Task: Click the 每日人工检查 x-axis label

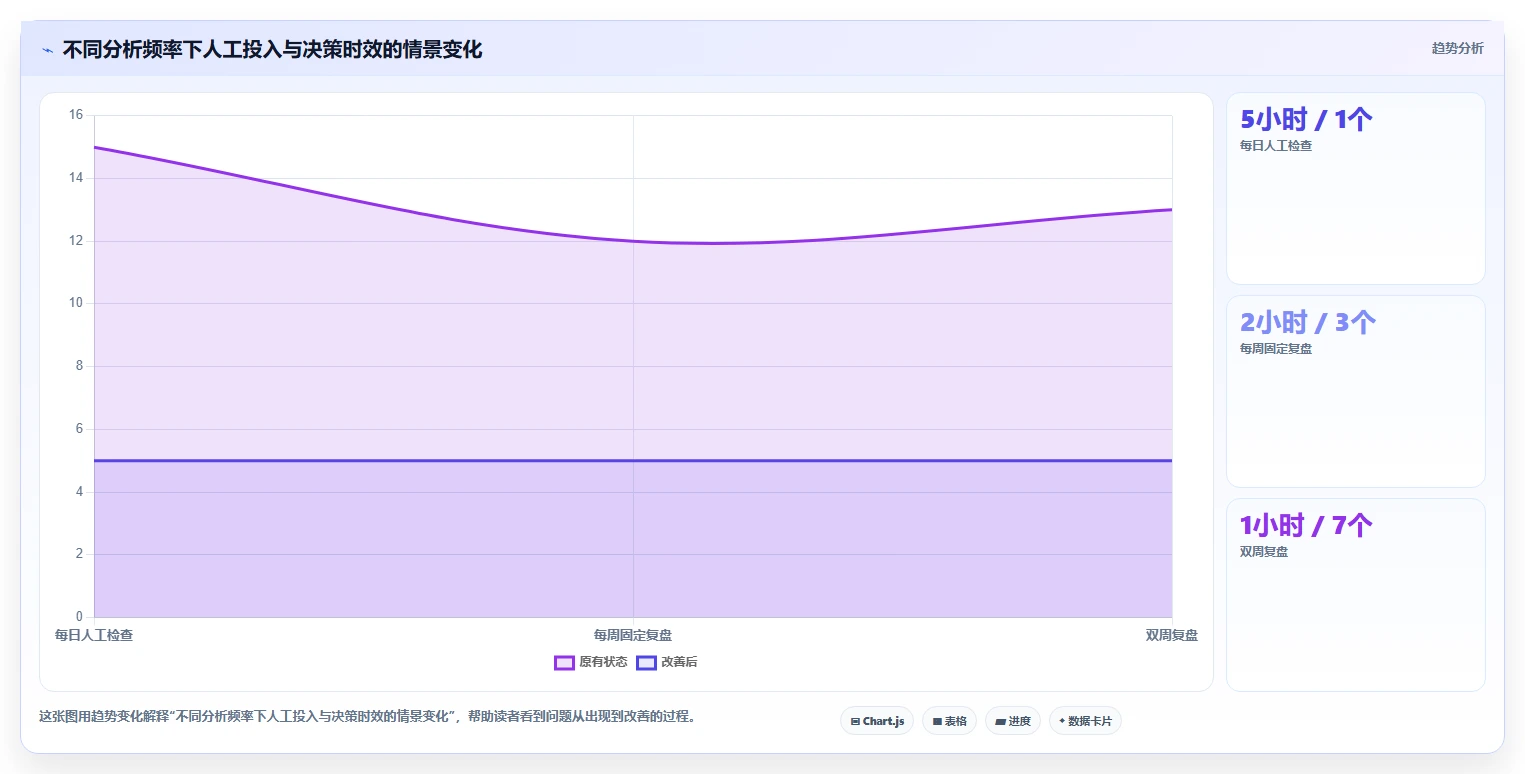Action: (x=94, y=635)
